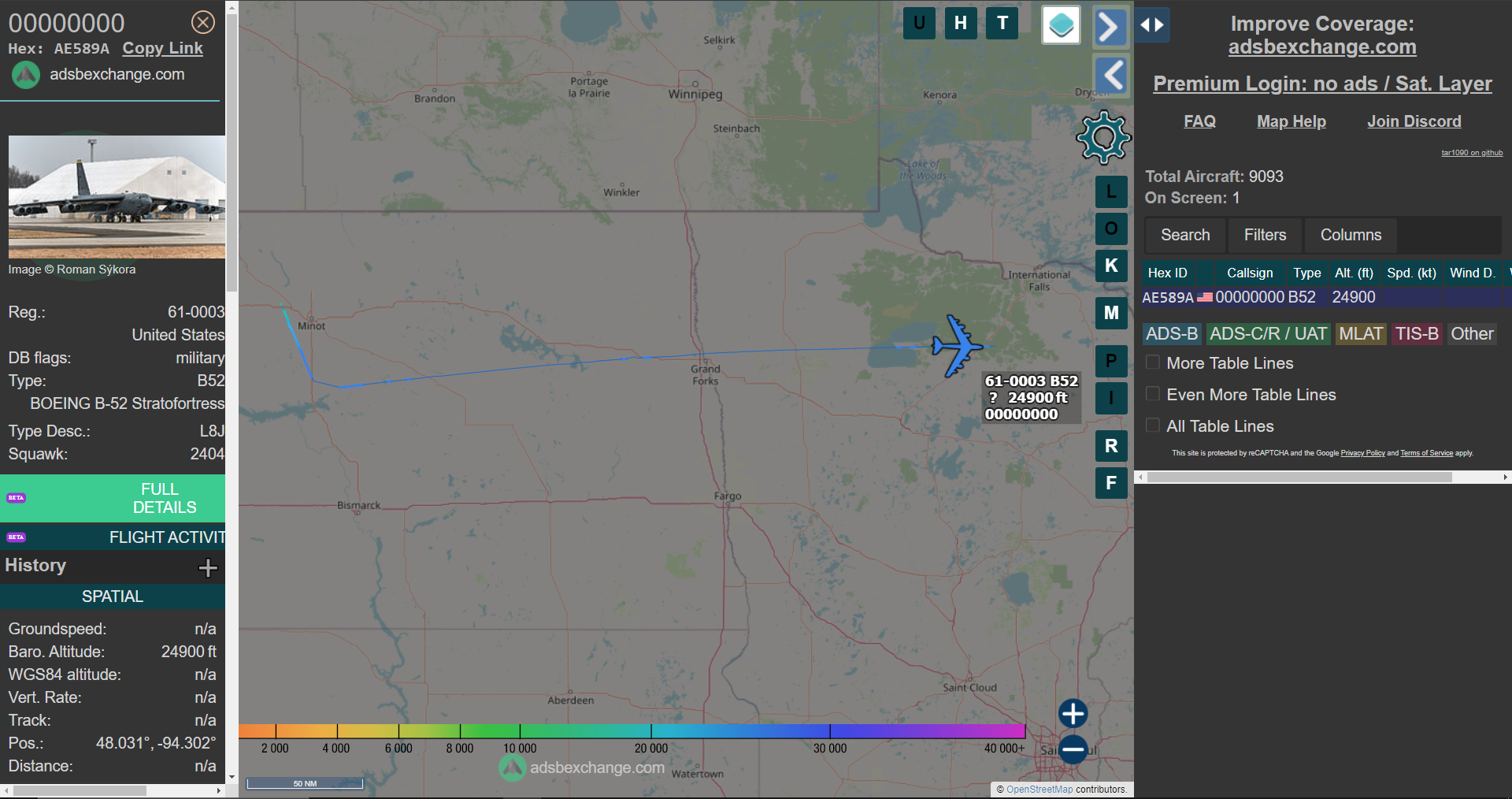Viewport: 1512px width, 799px height.
Task: Open the FAQ link
Action: pos(1199,121)
